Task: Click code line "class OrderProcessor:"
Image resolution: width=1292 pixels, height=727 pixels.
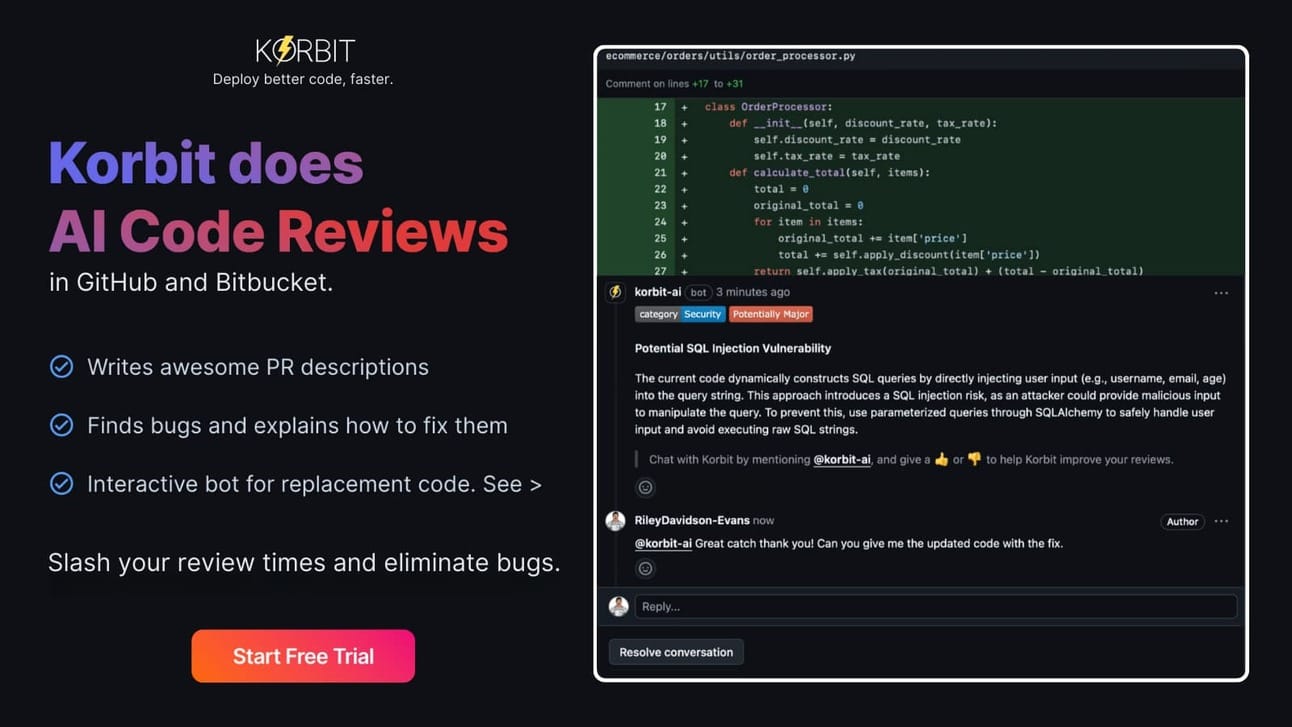Action: [x=768, y=107]
